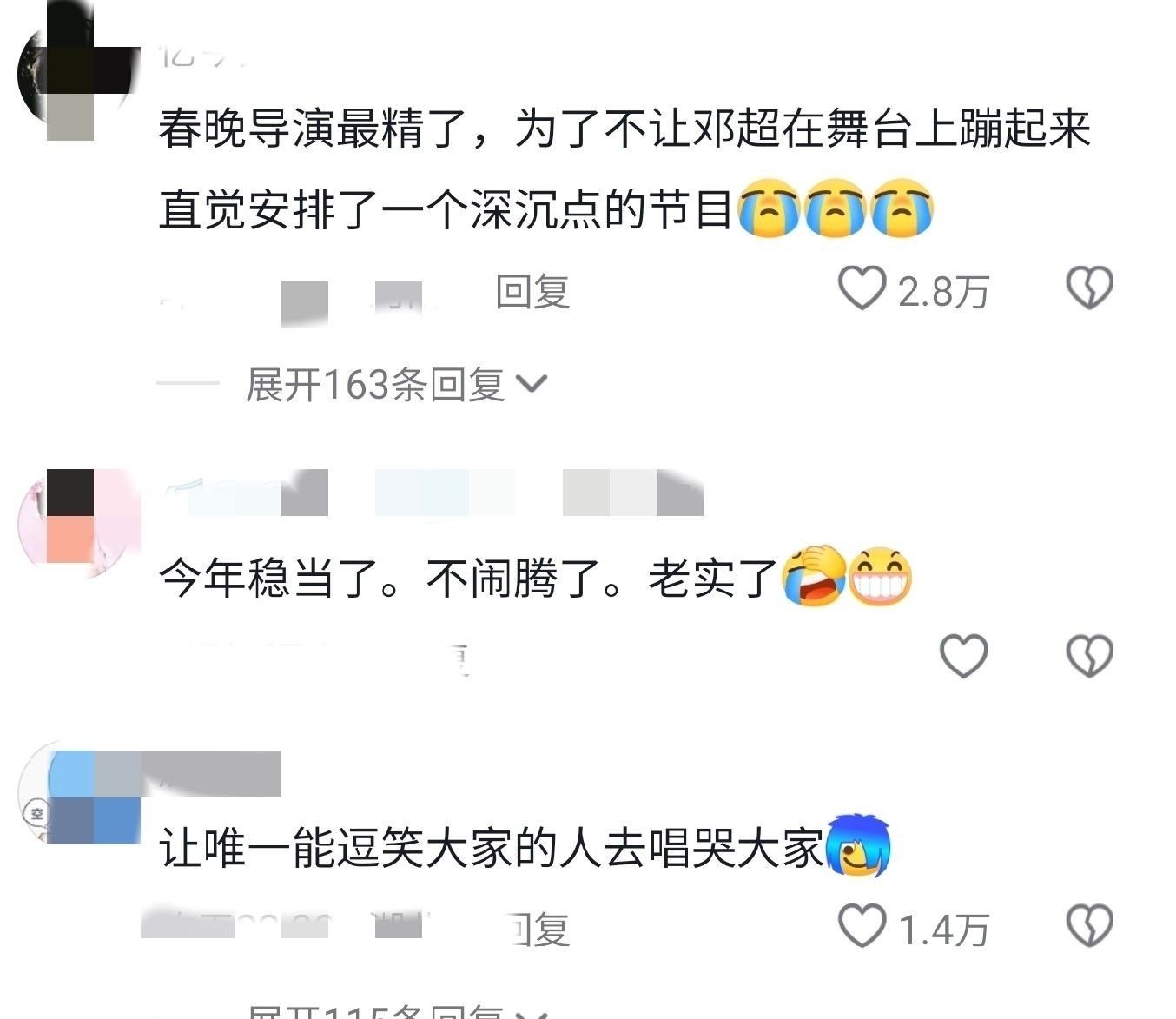Like the comment with 2.8万 likes
Viewport: 1176px width, 1019px height.
(x=862, y=288)
